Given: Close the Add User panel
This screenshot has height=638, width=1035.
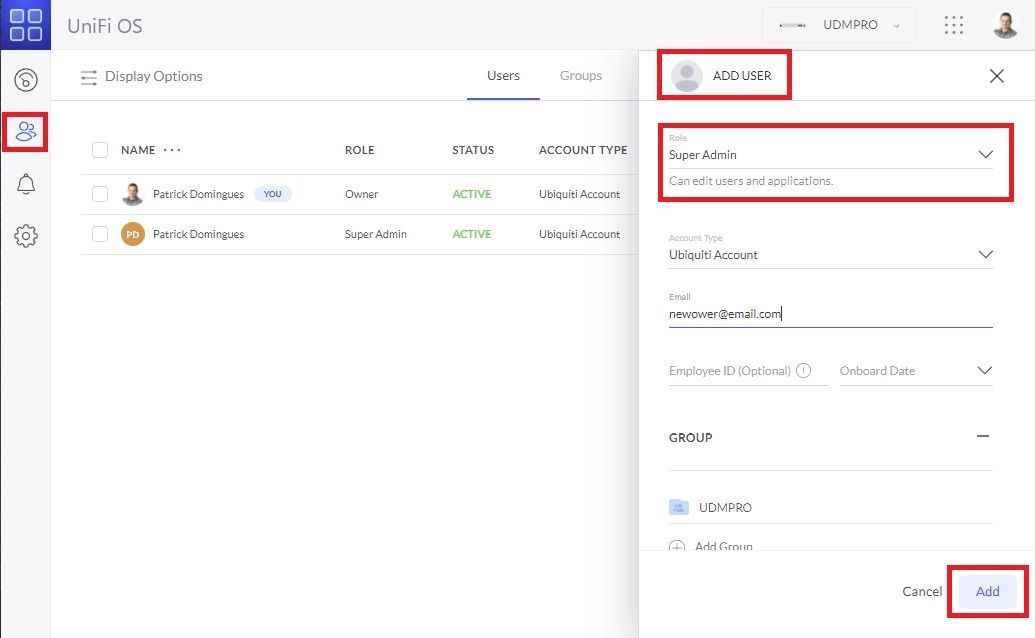Looking at the screenshot, I should 997,76.
